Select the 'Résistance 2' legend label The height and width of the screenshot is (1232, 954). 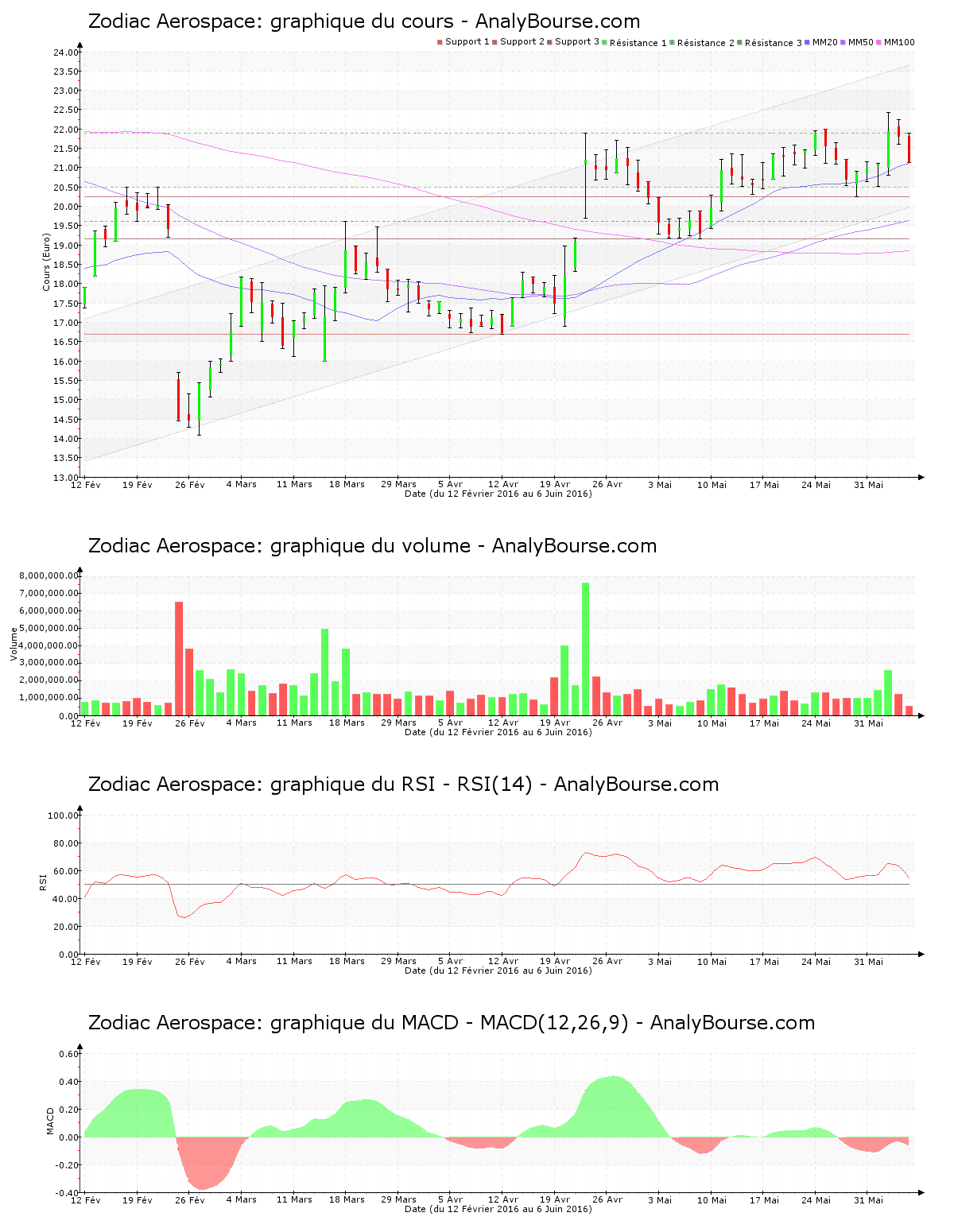click(x=706, y=43)
